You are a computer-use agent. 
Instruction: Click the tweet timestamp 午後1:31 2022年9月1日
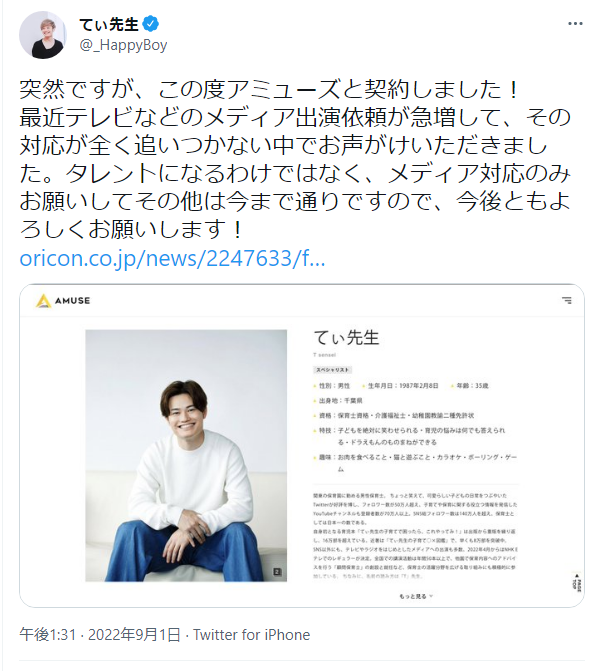[100, 635]
